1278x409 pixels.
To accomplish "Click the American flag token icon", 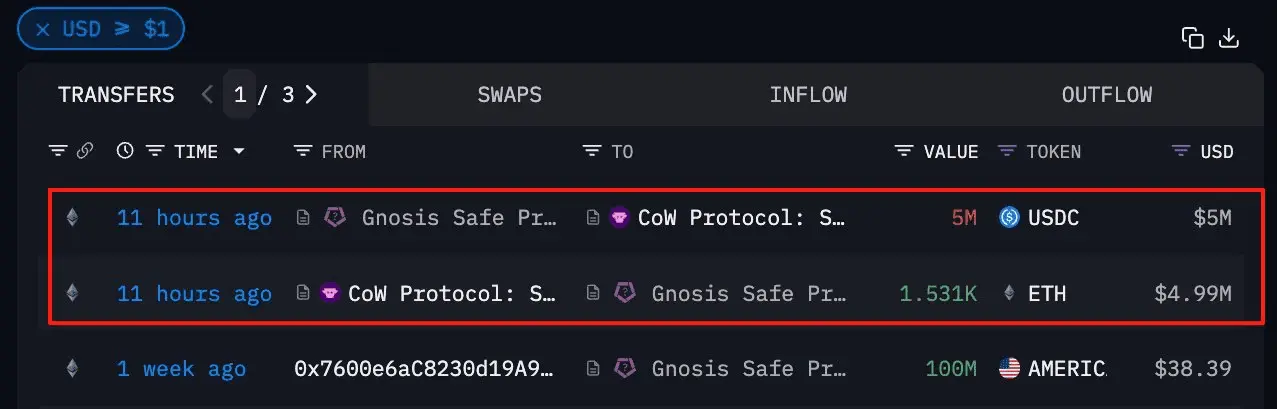I will pos(1009,368).
